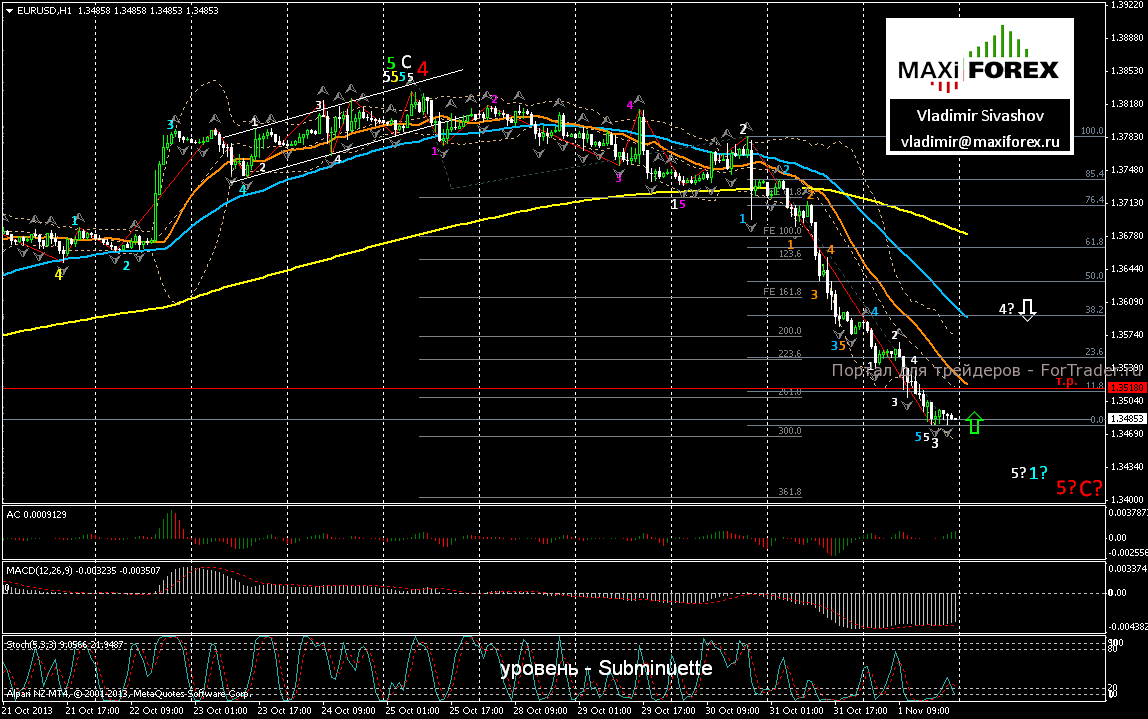Click the green up arrow marker
This screenshot has height=719, width=1148.
coord(975,422)
